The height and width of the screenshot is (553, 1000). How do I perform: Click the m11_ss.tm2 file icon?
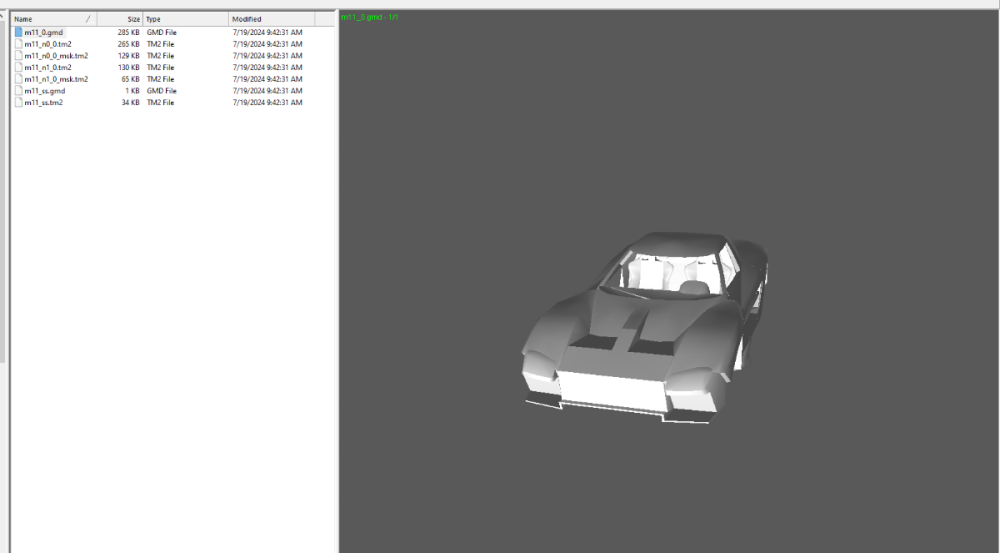click(18, 102)
